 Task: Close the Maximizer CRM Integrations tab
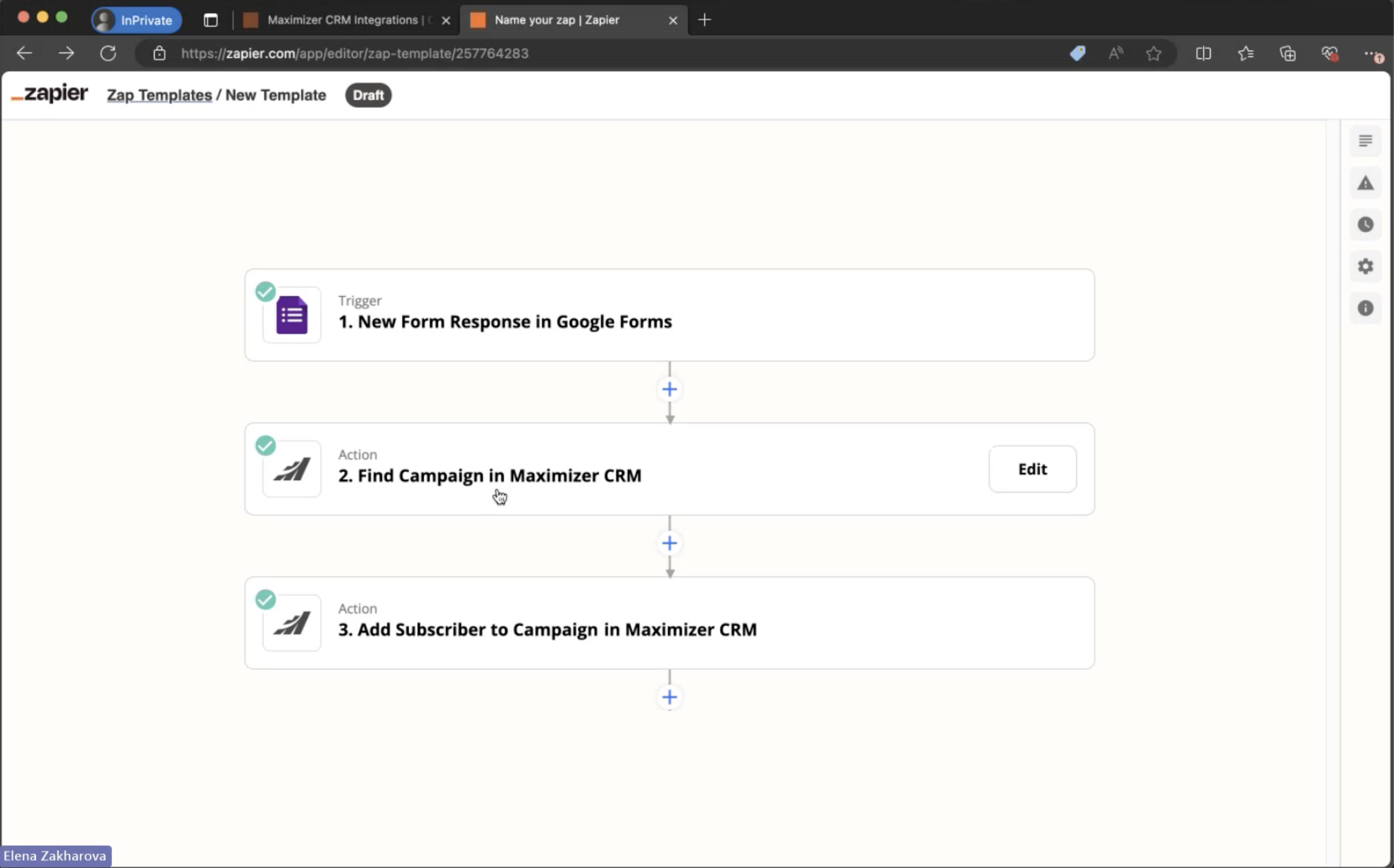coord(446,21)
